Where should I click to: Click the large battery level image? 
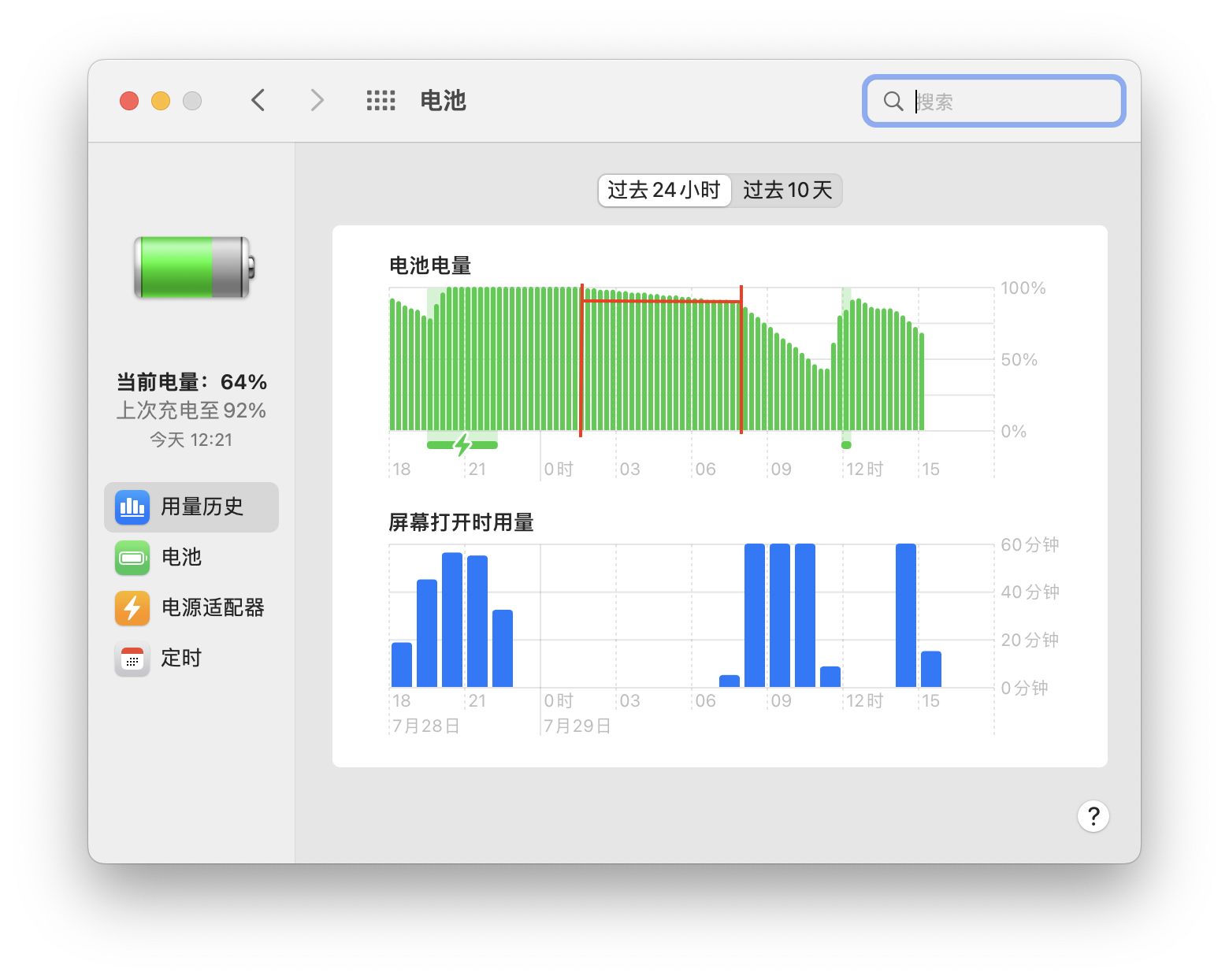point(194,268)
